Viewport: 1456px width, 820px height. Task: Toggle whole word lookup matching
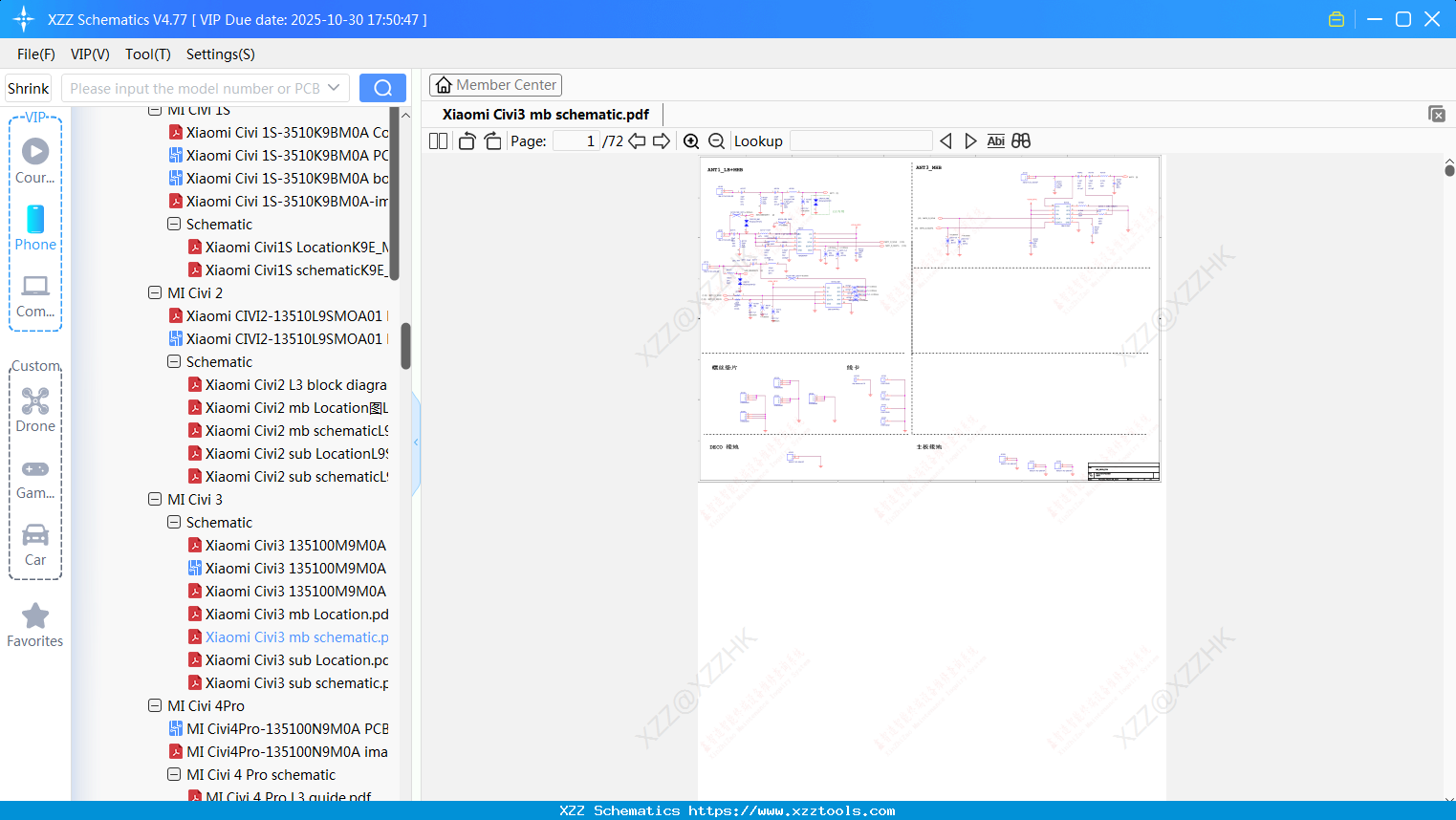point(1020,140)
